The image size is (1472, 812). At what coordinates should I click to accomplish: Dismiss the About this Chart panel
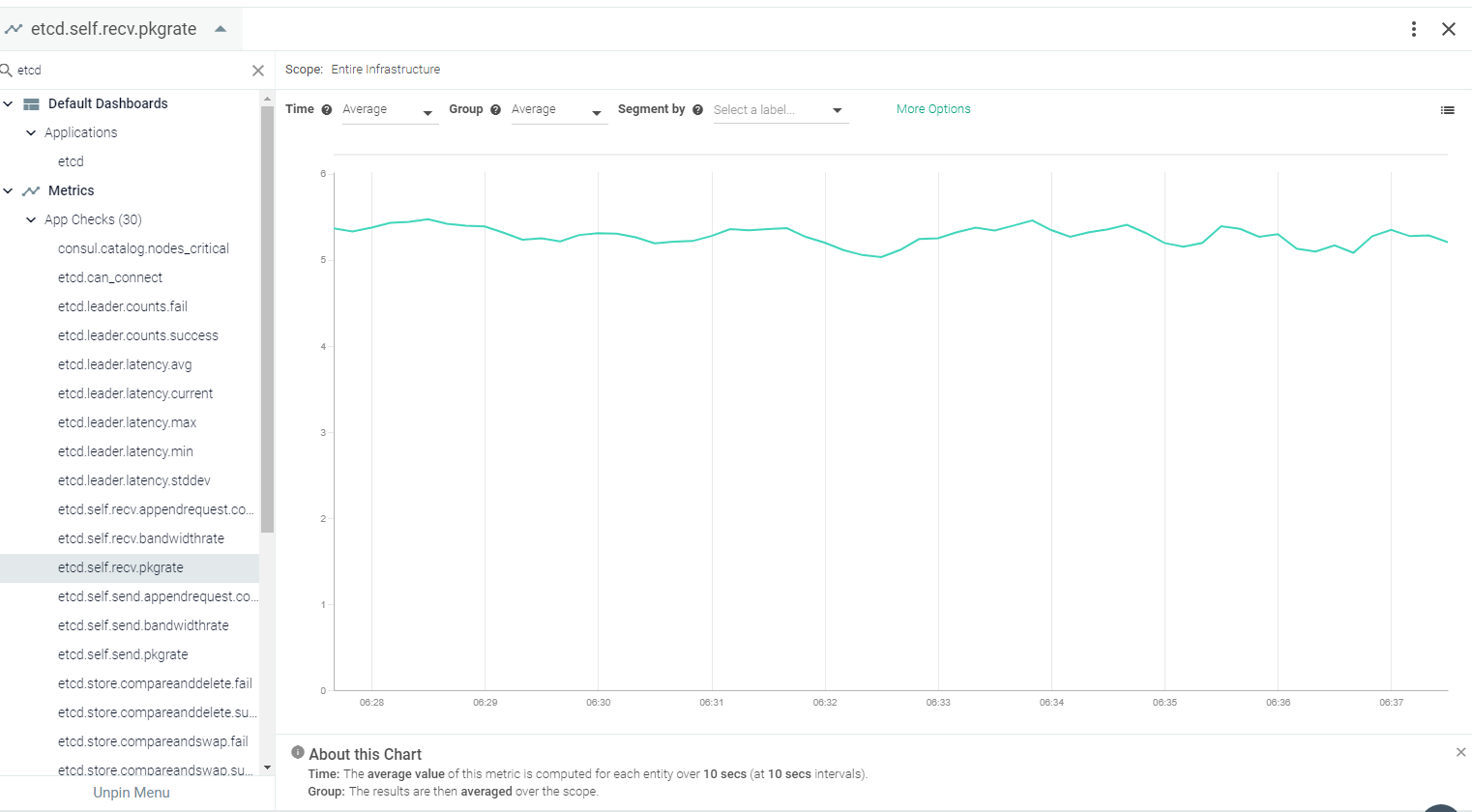(1460, 752)
